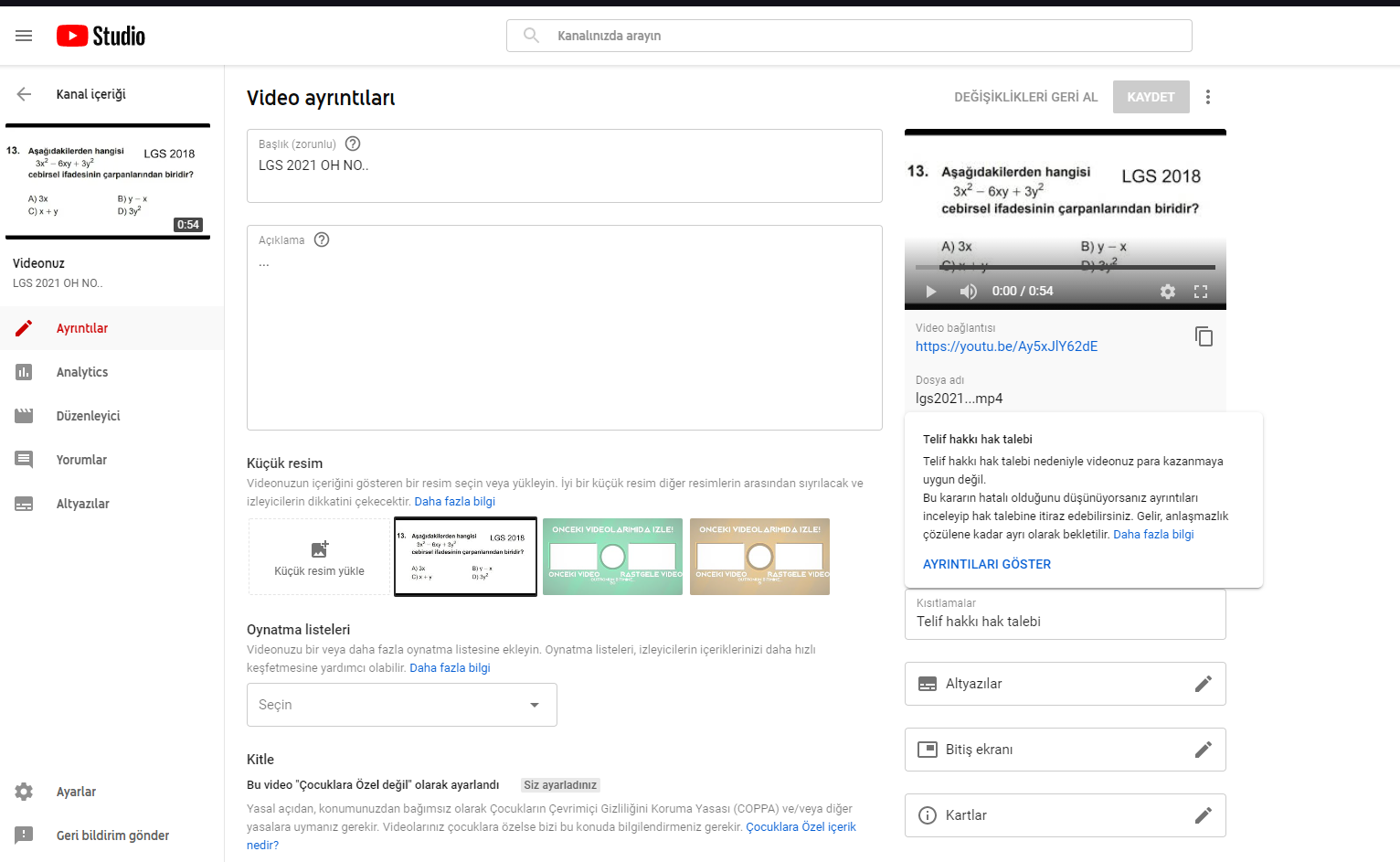This screenshot has width=1400, height=862.
Task: Open the youtu.be video link
Action: pyautogui.click(x=1007, y=346)
